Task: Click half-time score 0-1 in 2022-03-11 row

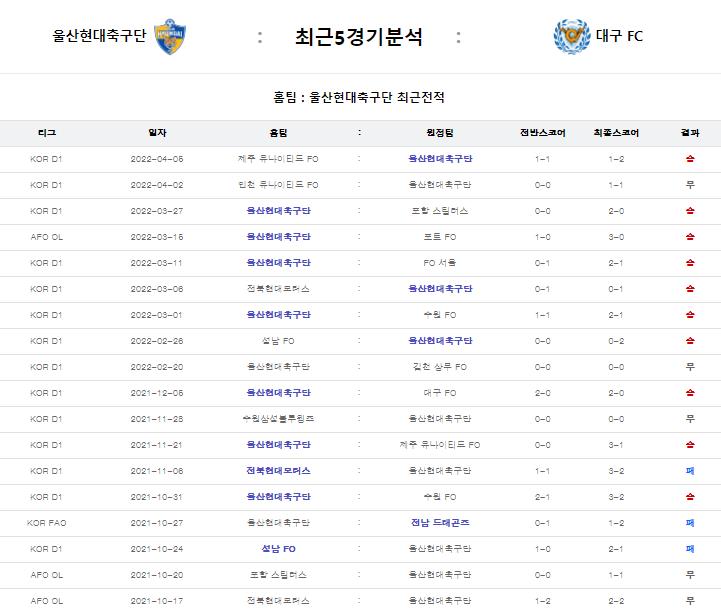Action: click(x=543, y=263)
